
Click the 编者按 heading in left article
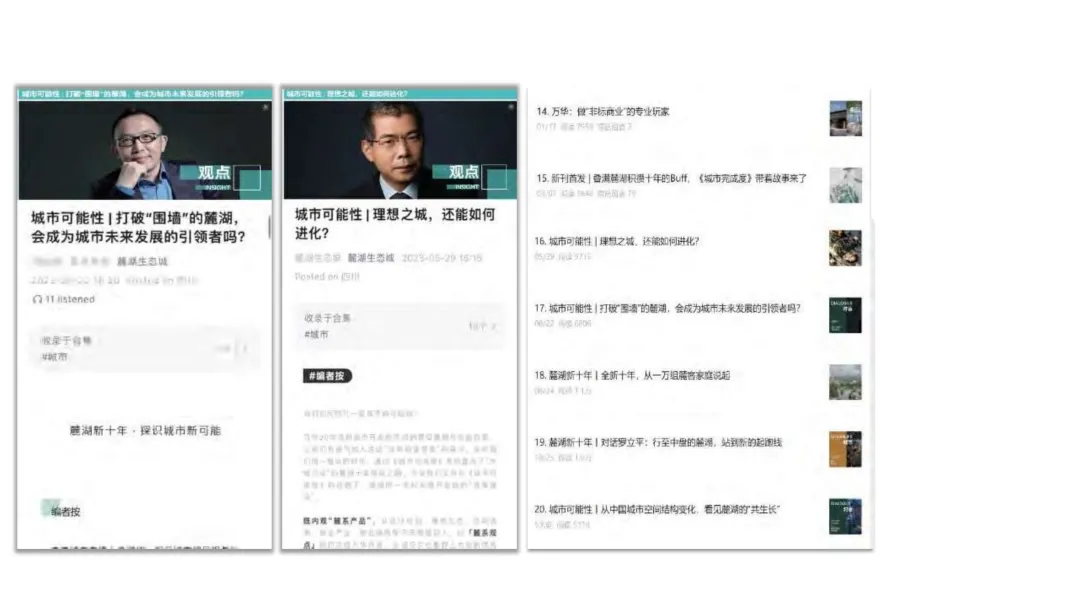(65, 512)
